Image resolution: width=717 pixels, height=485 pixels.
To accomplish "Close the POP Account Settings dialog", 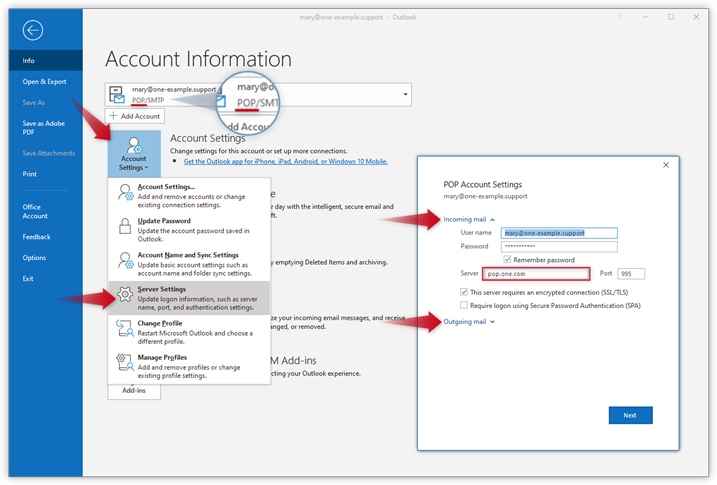I will pos(666,165).
